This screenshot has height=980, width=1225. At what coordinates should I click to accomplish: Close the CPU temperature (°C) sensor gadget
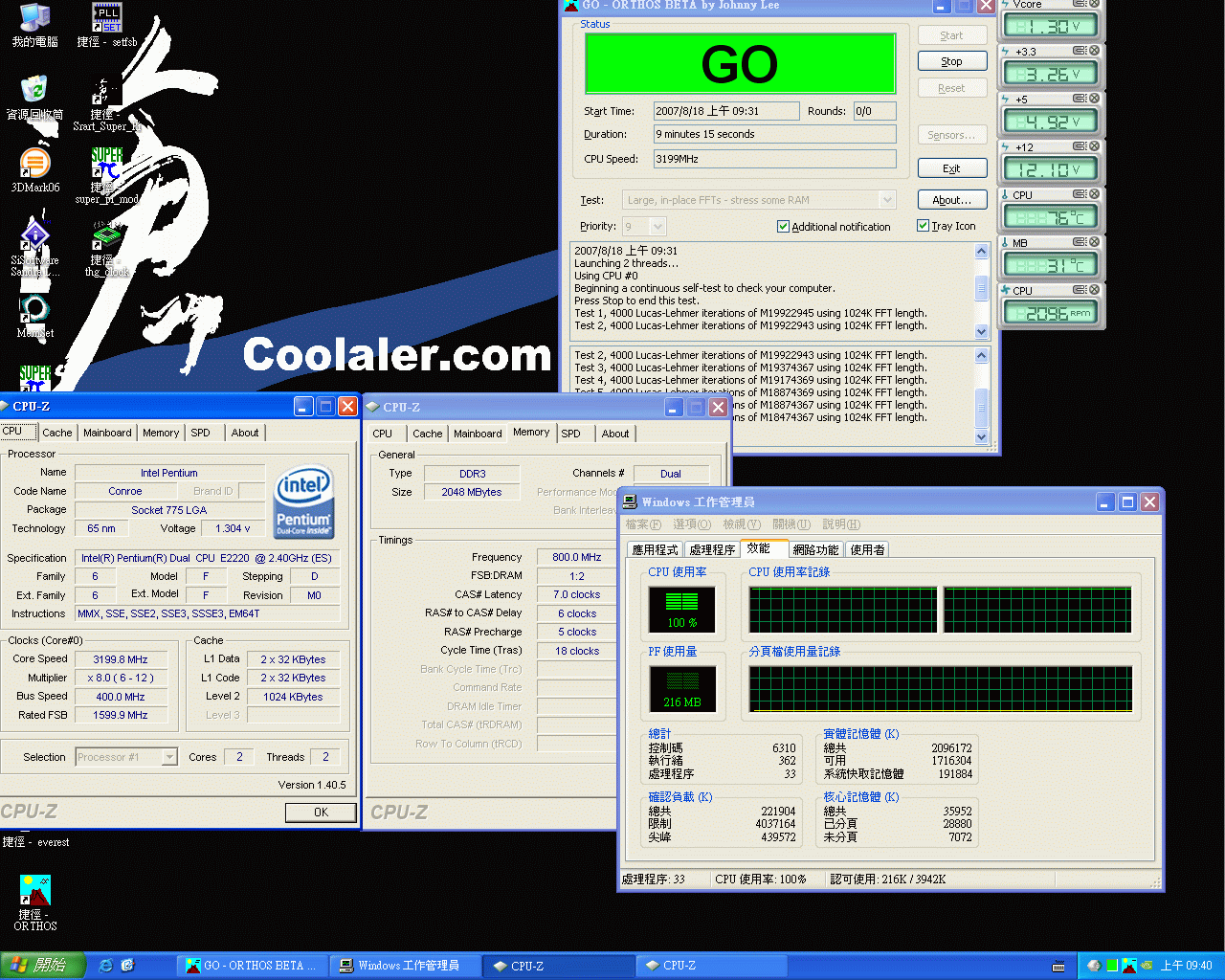coord(1094,194)
